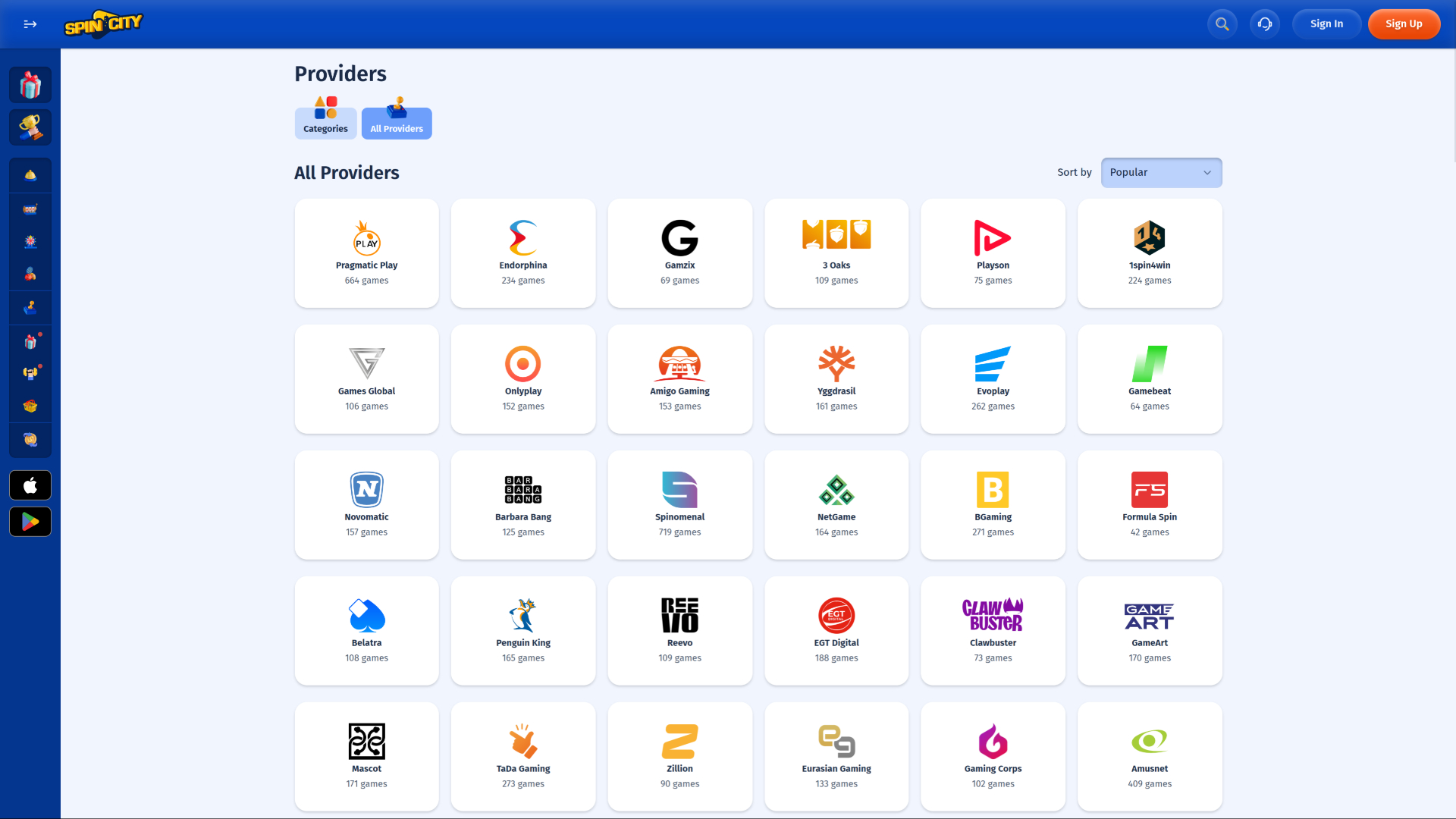Click the Sign In button
The height and width of the screenshot is (819, 1456).
[1326, 24]
